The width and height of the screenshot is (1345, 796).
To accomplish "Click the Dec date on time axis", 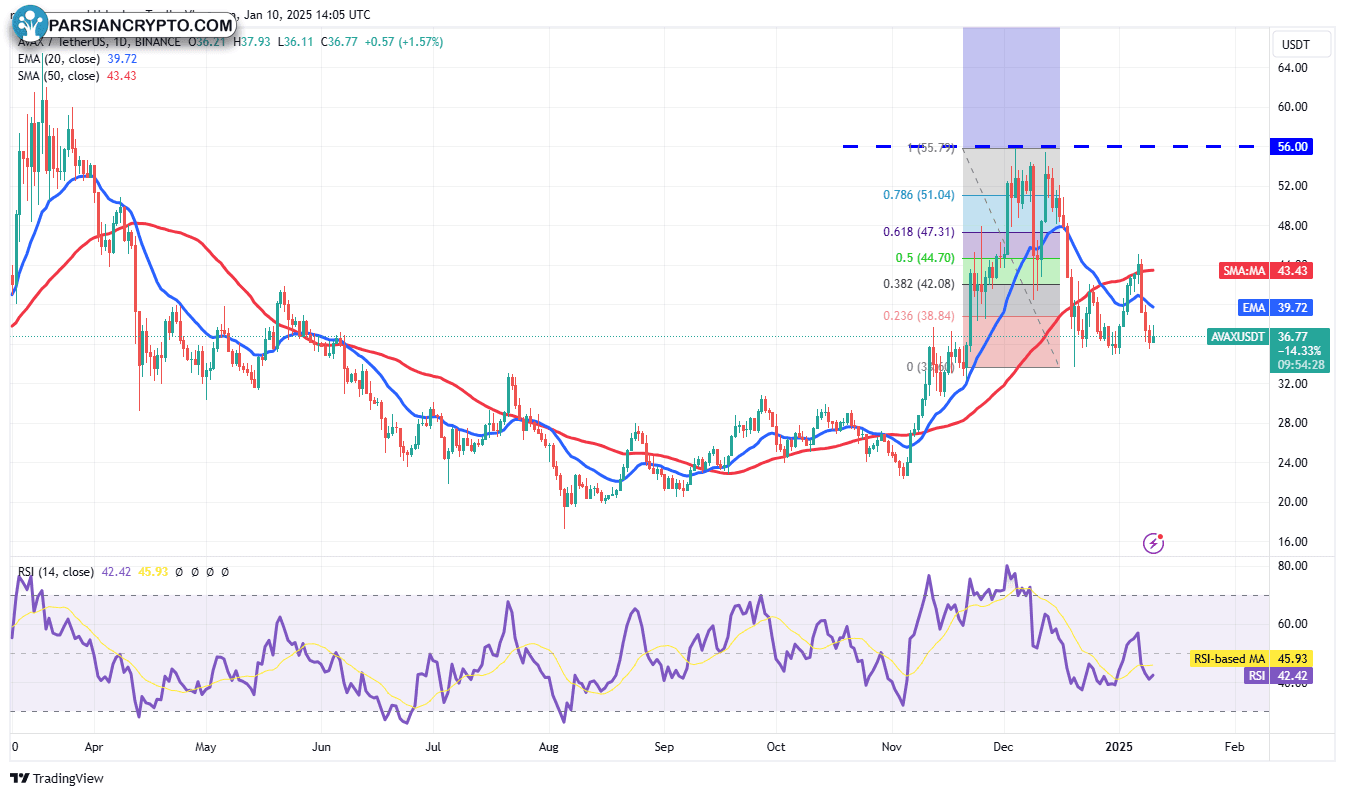I will (x=1004, y=747).
